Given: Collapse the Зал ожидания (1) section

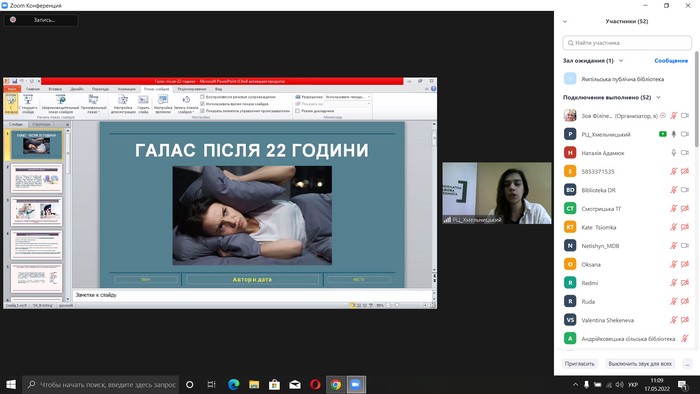Looking at the screenshot, I should [x=621, y=61].
